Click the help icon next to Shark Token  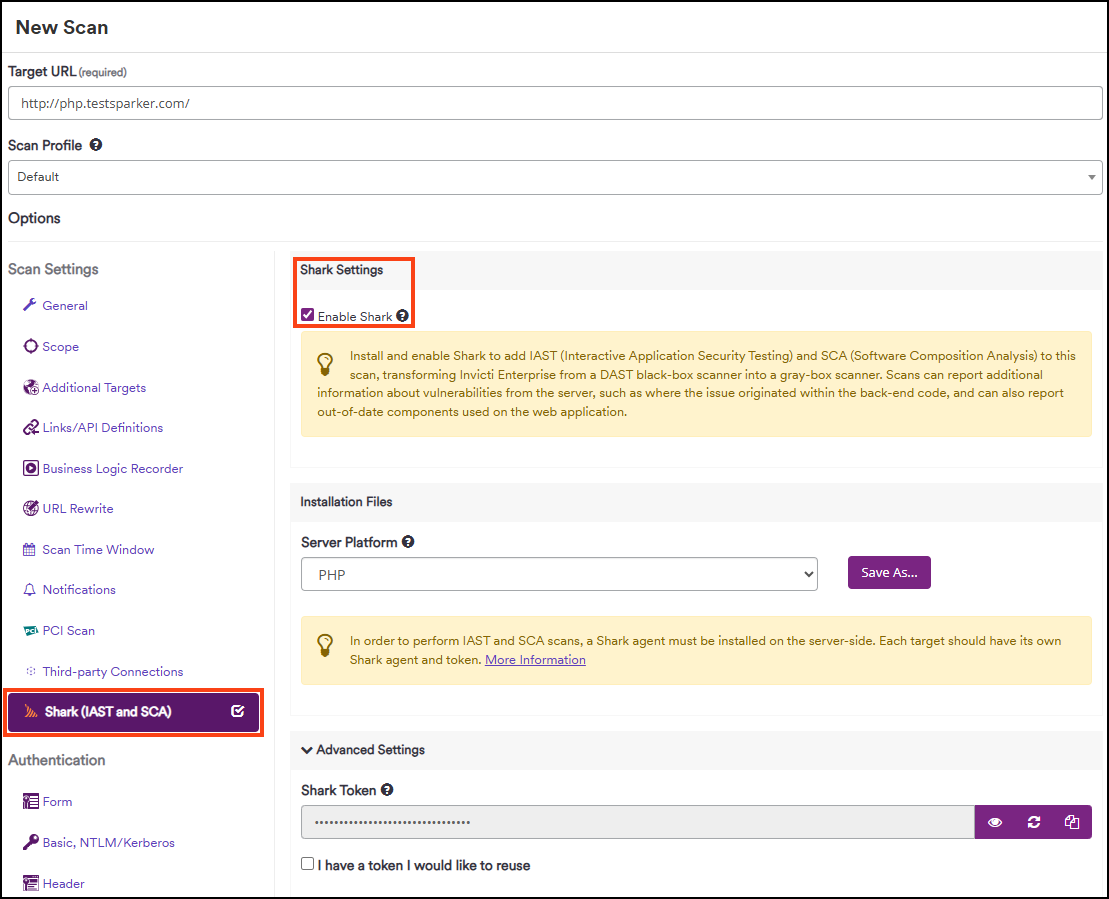tap(387, 790)
